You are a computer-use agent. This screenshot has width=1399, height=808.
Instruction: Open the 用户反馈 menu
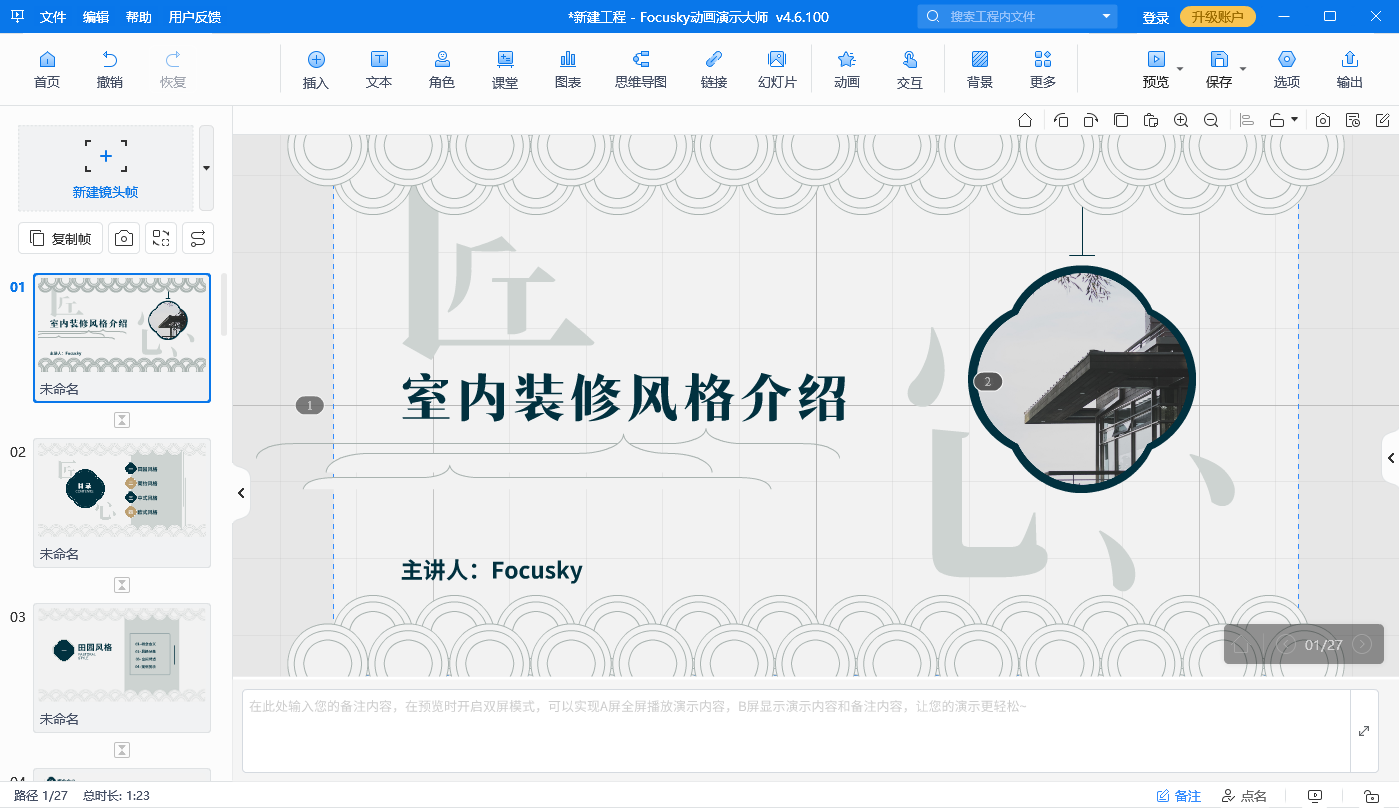pos(195,17)
